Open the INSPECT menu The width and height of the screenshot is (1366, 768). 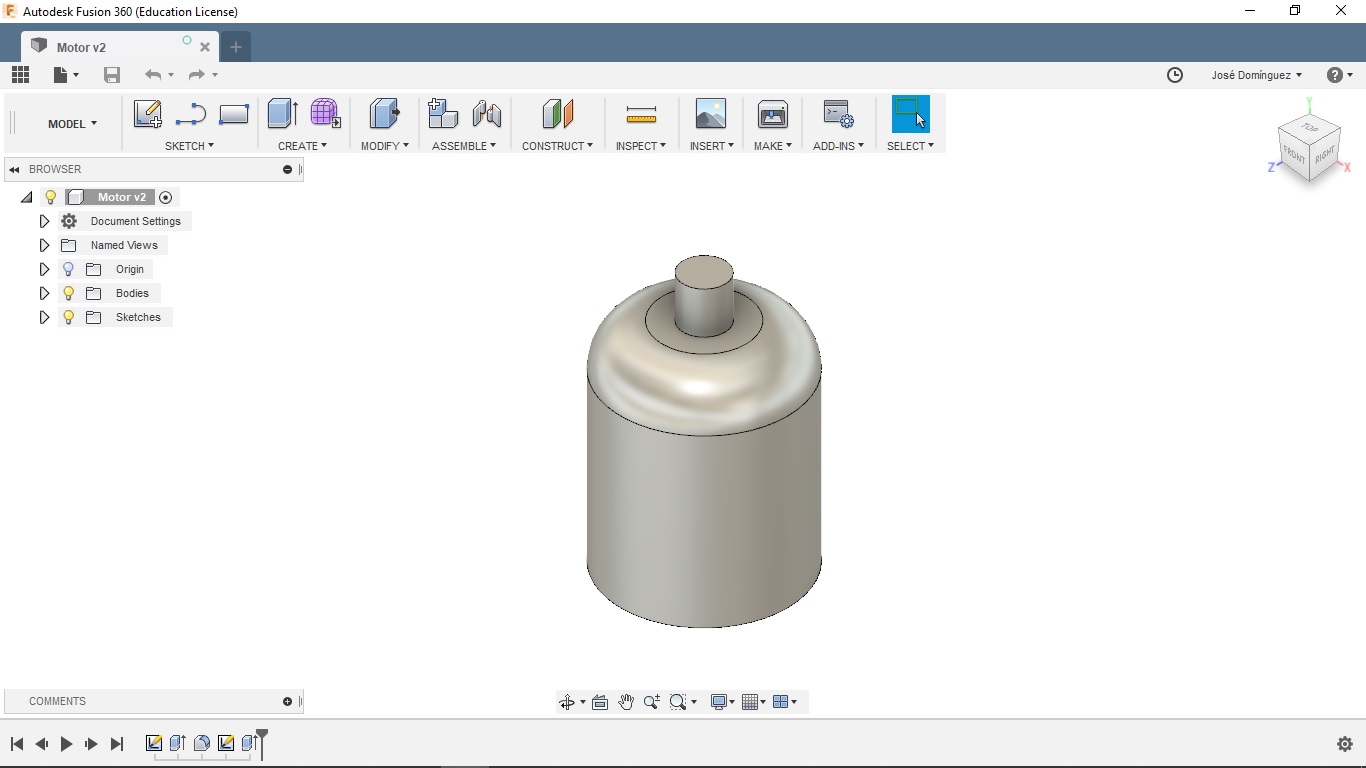[x=641, y=146]
